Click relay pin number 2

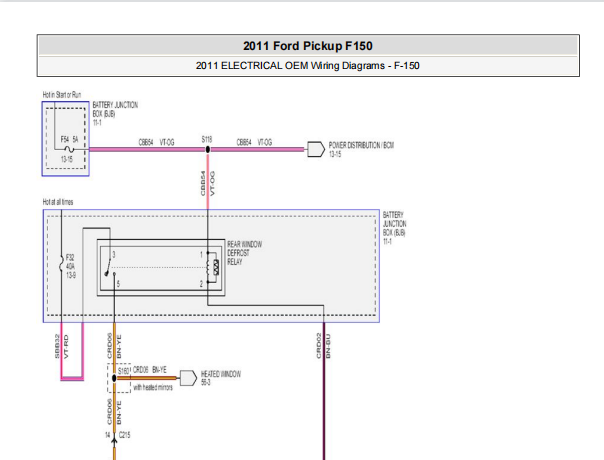point(201,284)
